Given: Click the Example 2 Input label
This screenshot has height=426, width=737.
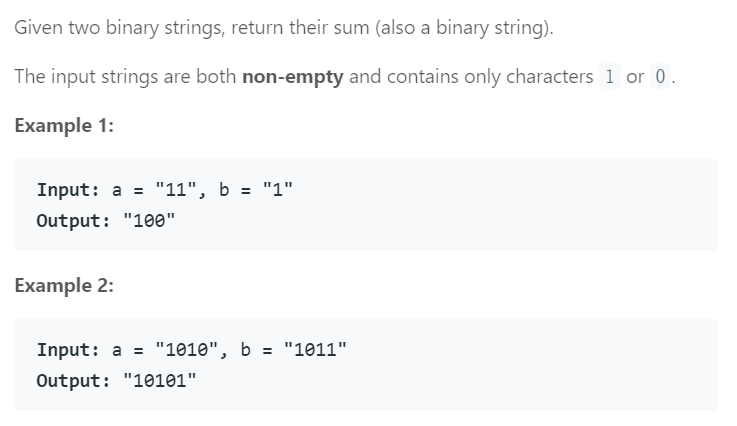Looking at the screenshot, I should click(x=69, y=350).
